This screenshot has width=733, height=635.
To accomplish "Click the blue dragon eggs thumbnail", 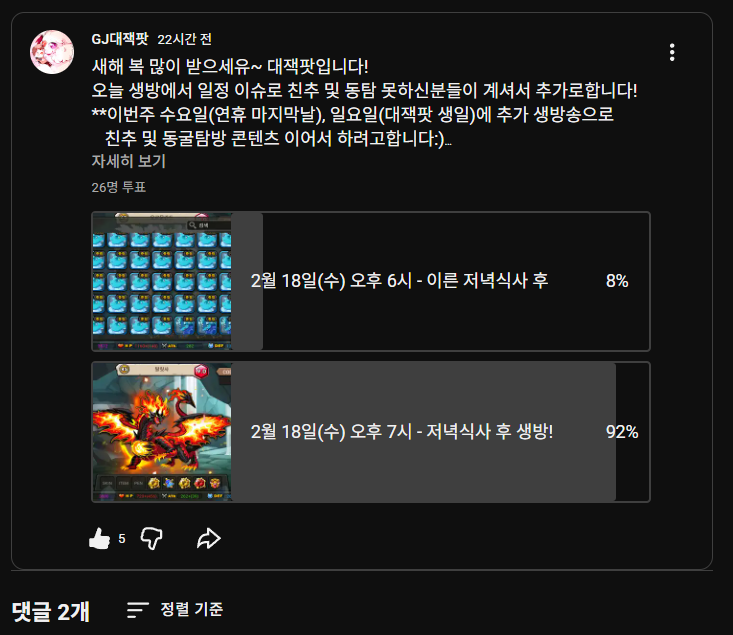I will (x=162, y=281).
